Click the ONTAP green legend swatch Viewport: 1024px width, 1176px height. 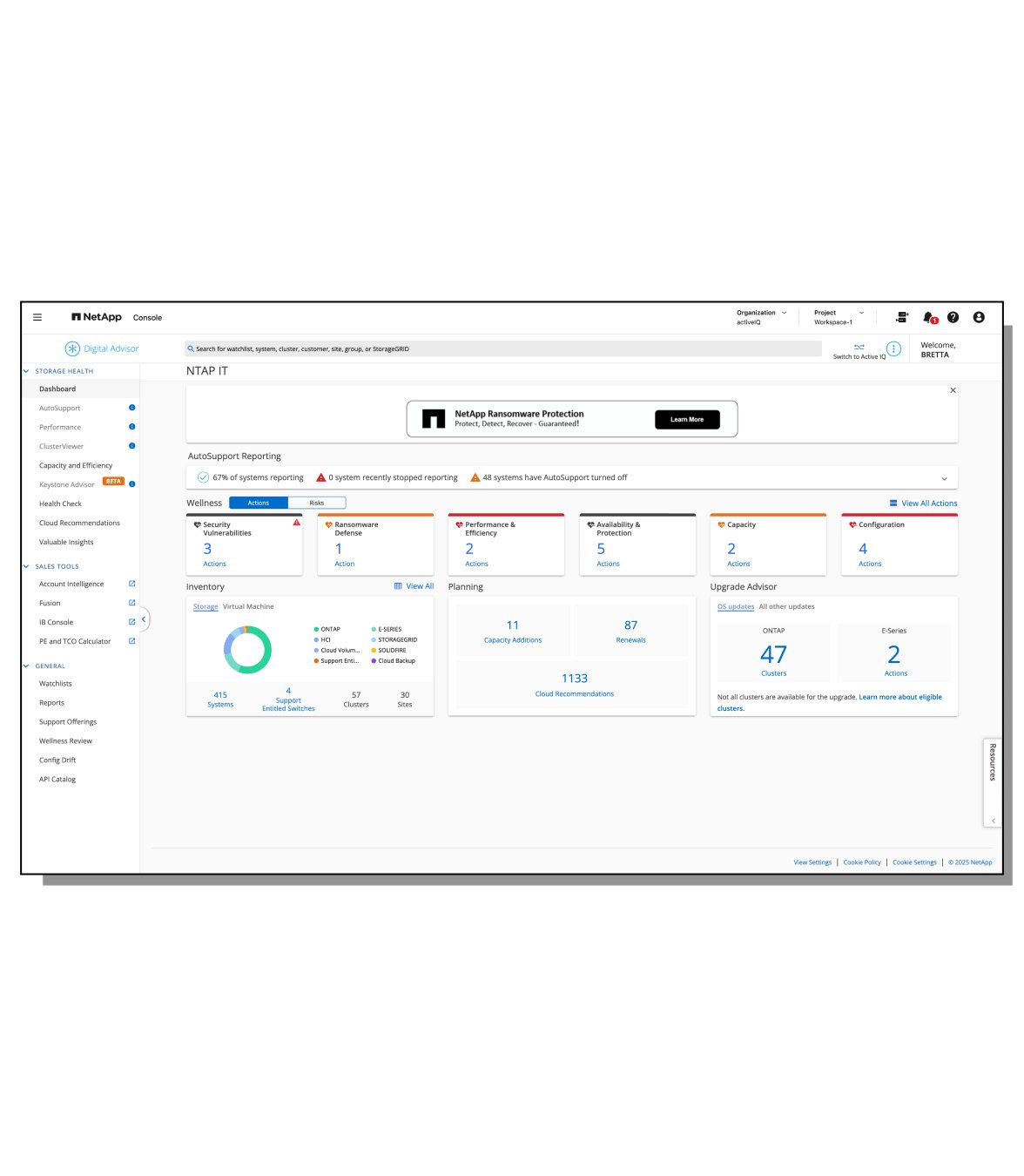316,629
